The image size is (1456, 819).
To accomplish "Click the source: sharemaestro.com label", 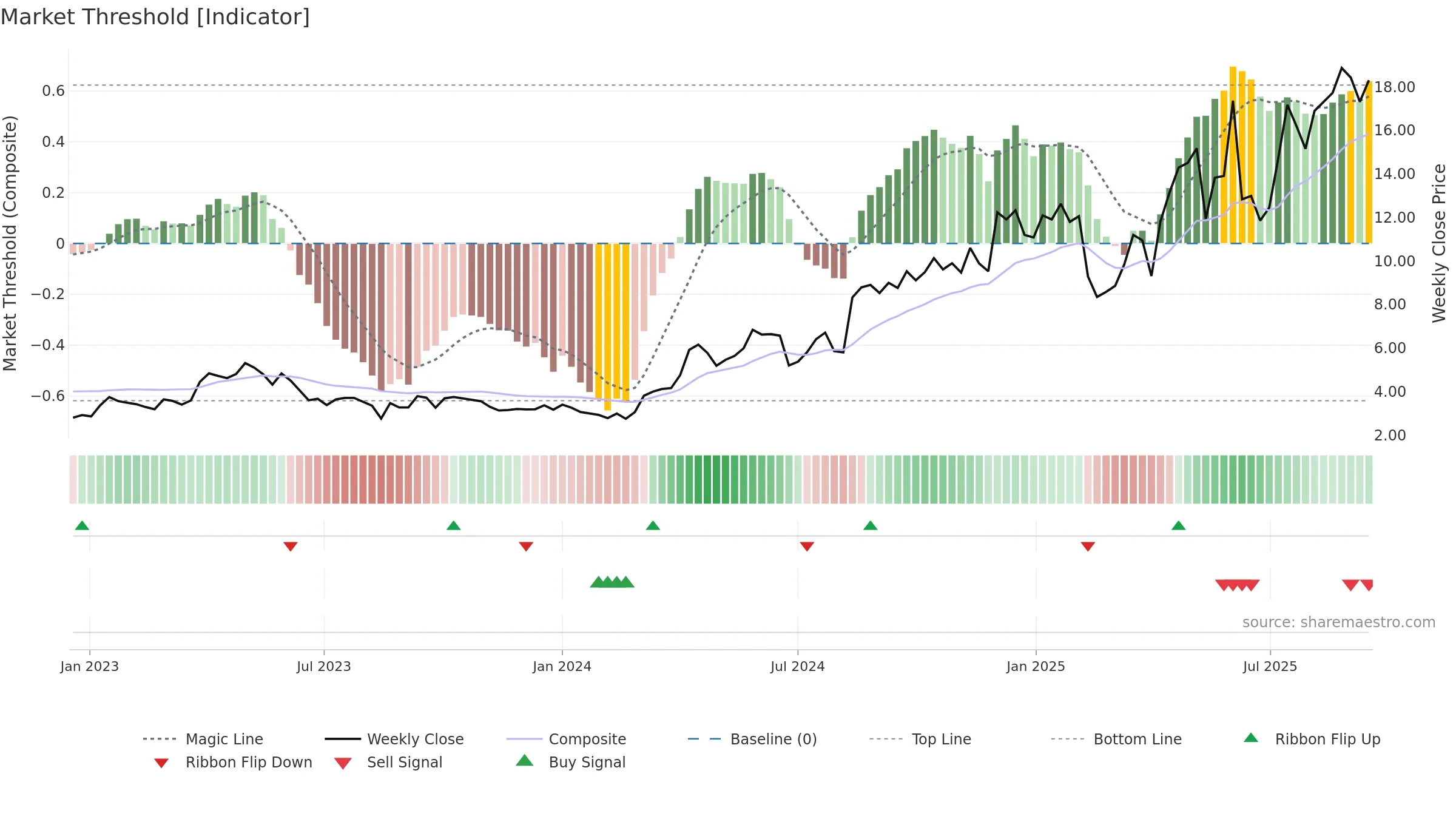I will (1339, 622).
